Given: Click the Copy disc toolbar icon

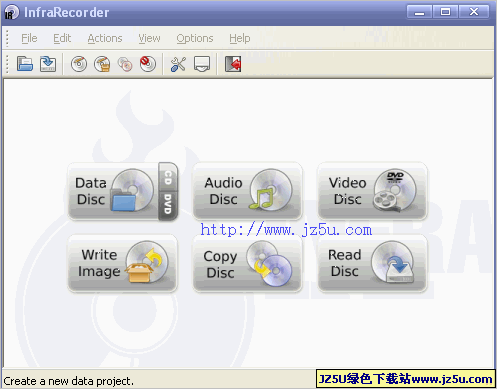Looking at the screenshot, I should pyautogui.click(x=125, y=64).
